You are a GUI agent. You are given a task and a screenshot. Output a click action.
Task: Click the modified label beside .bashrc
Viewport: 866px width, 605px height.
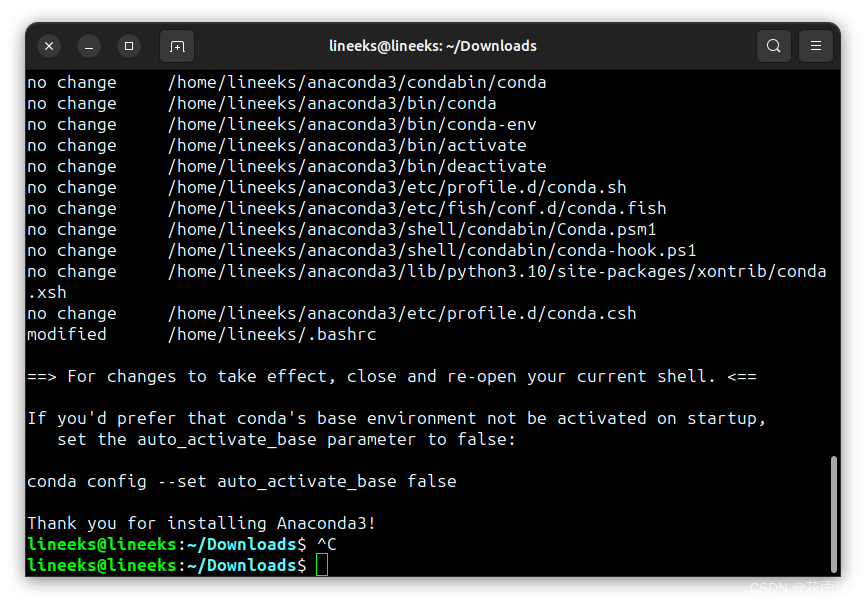coord(67,334)
